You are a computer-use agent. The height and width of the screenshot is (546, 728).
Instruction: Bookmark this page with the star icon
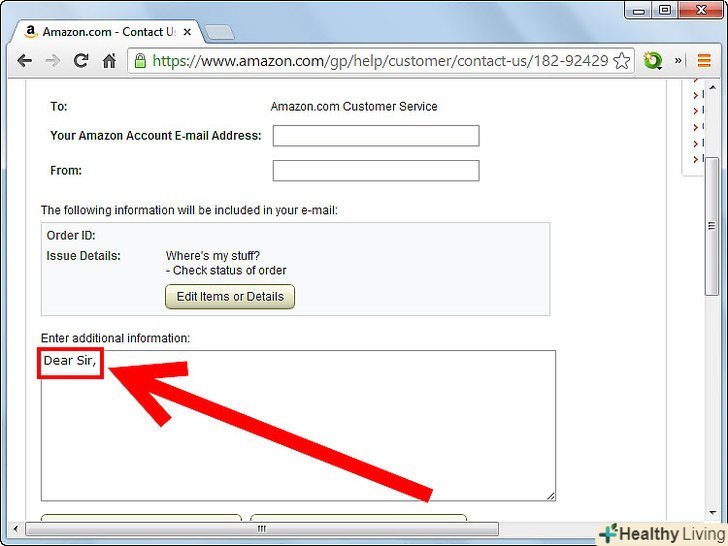click(x=622, y=61)
